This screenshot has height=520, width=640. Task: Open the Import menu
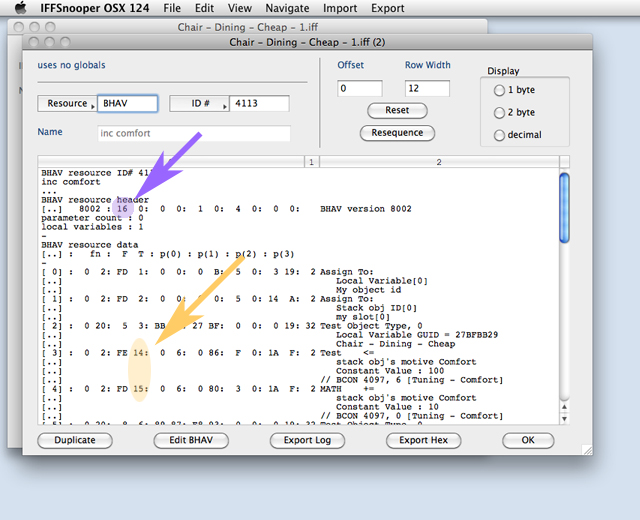340,8
